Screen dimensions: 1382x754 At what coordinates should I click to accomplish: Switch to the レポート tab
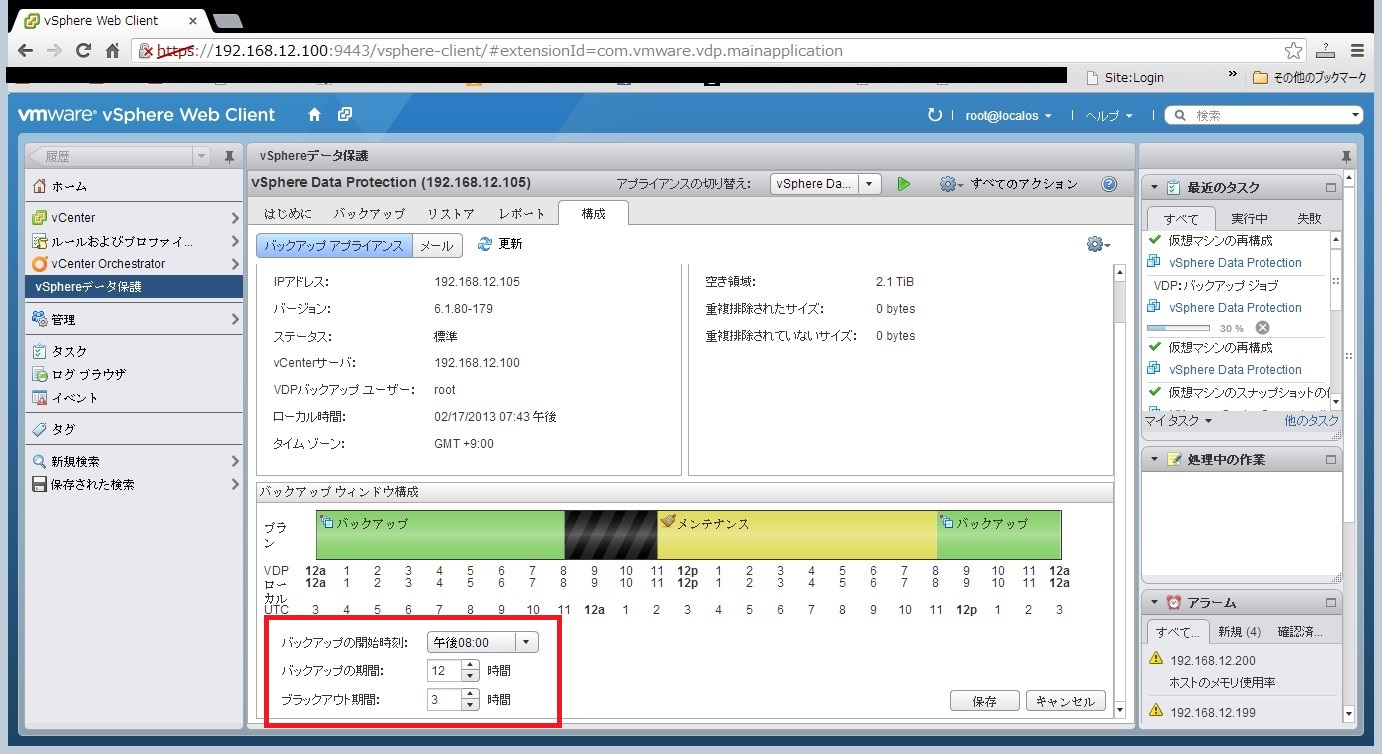pos(522,214)
